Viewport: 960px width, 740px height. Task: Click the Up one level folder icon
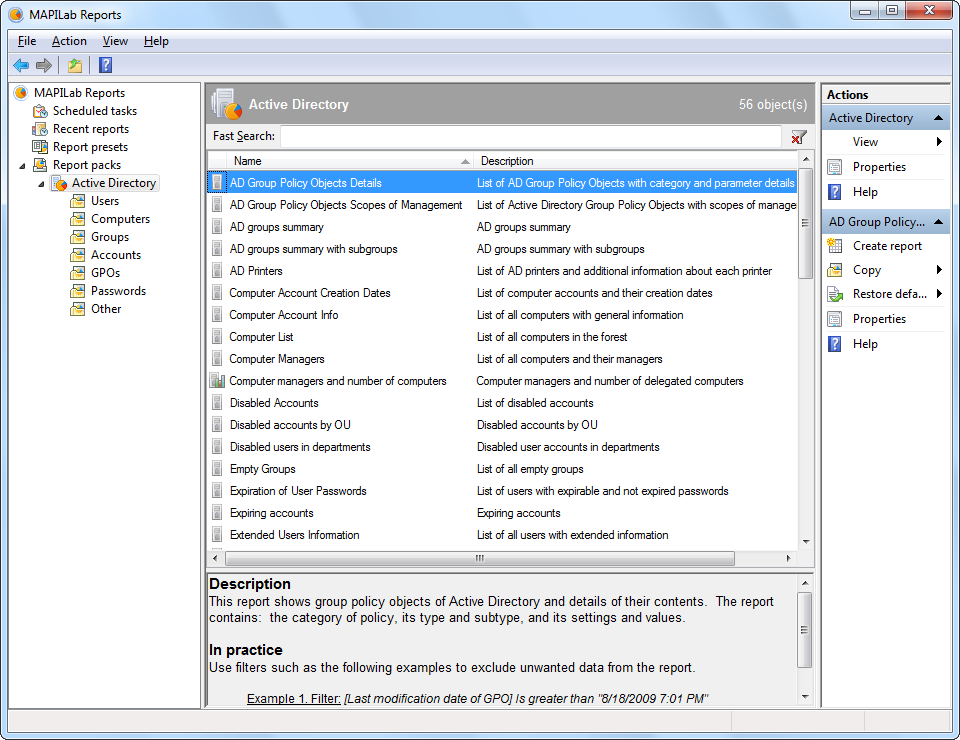click(75, 66)
